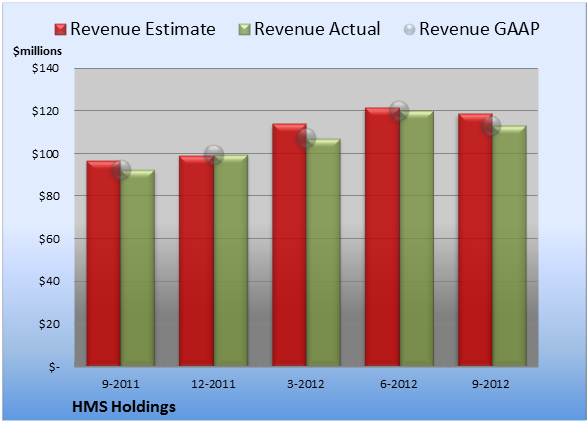Click the $millions axis title
Screen dimensions: 588x422
tap(37, 51)
